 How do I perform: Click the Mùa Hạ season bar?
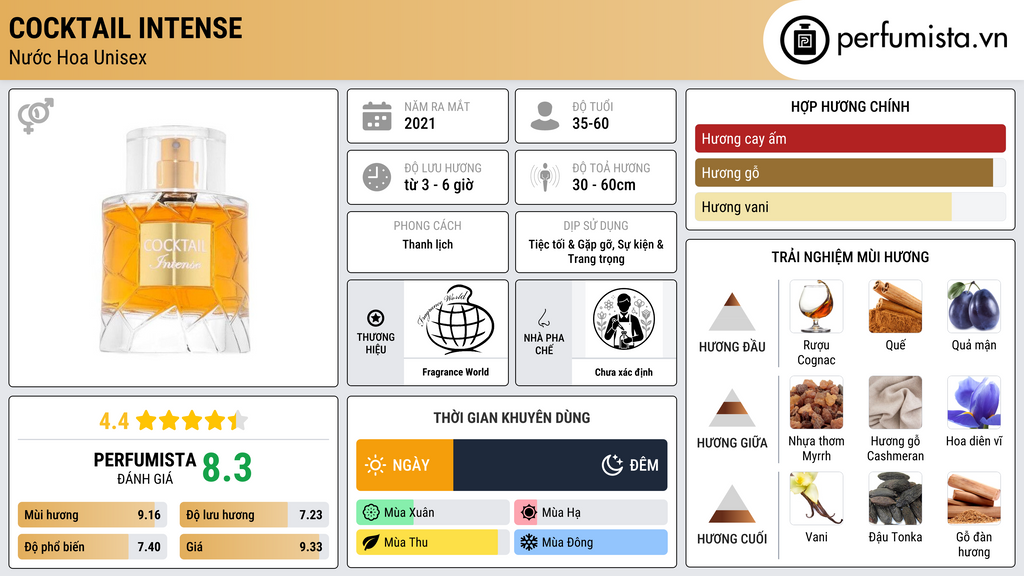pos(591,513)
